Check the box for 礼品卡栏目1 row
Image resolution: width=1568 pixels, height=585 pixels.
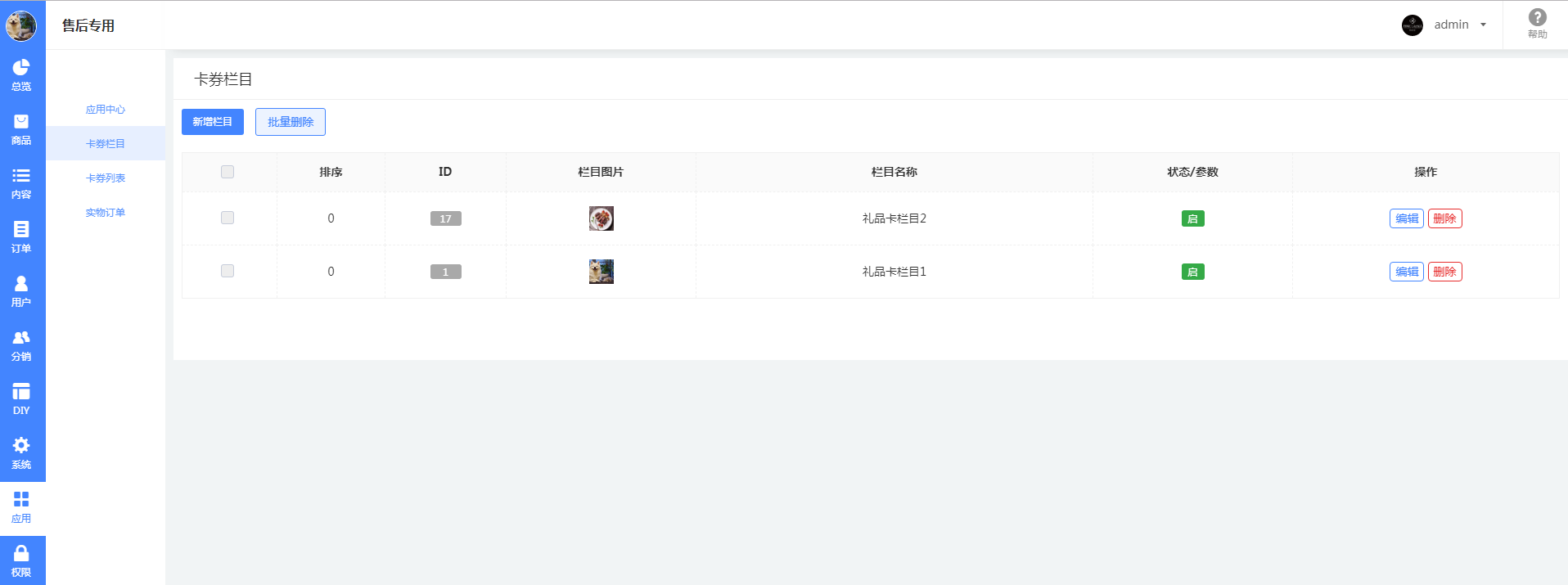228,271
